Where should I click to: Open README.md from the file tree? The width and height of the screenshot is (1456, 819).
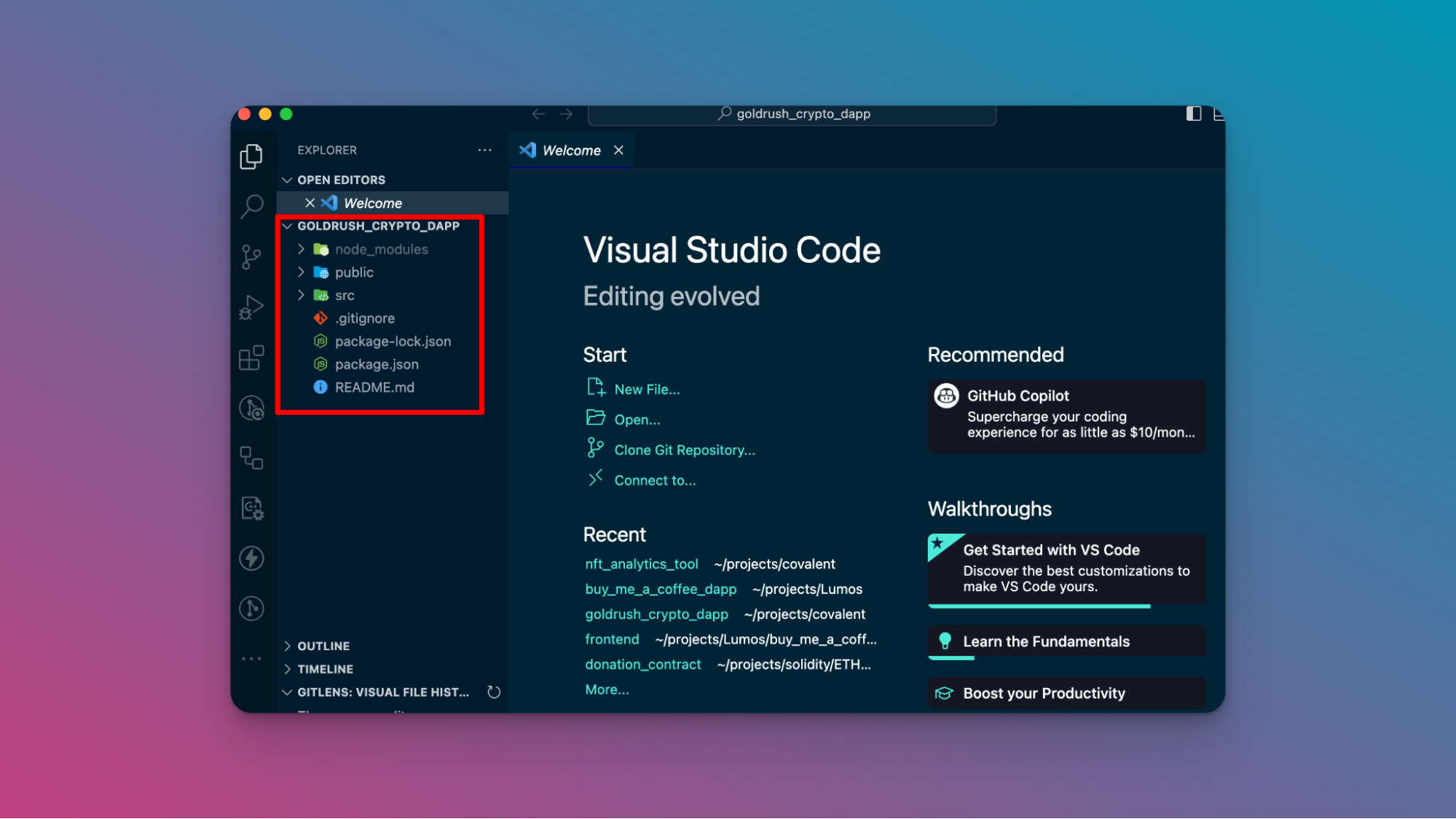pos(374,387)
